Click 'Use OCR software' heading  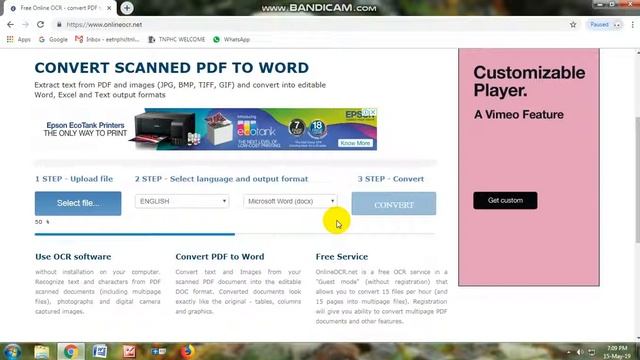[x=73, y=257]
